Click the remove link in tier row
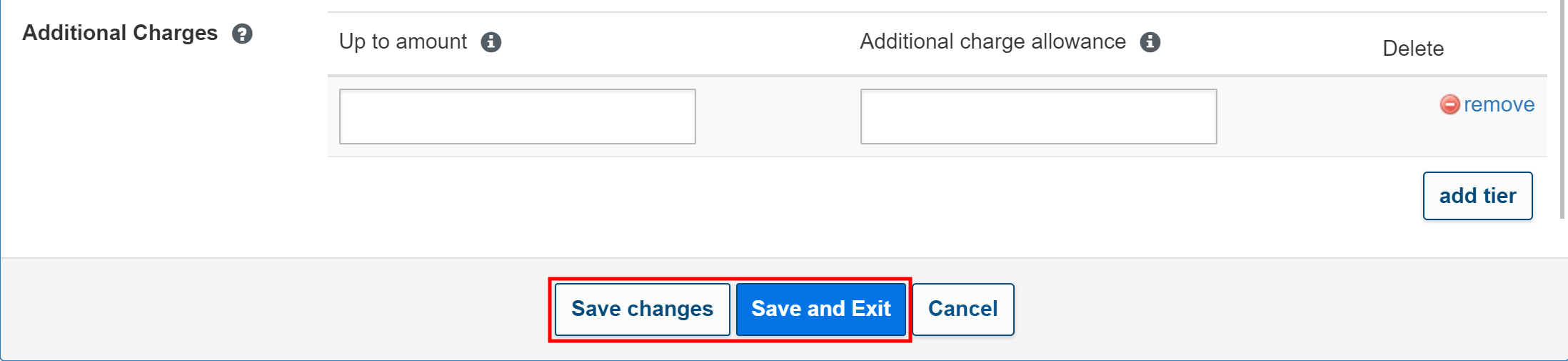Viewport: 1568px width, 361px height. click(x=1499, y=105)
